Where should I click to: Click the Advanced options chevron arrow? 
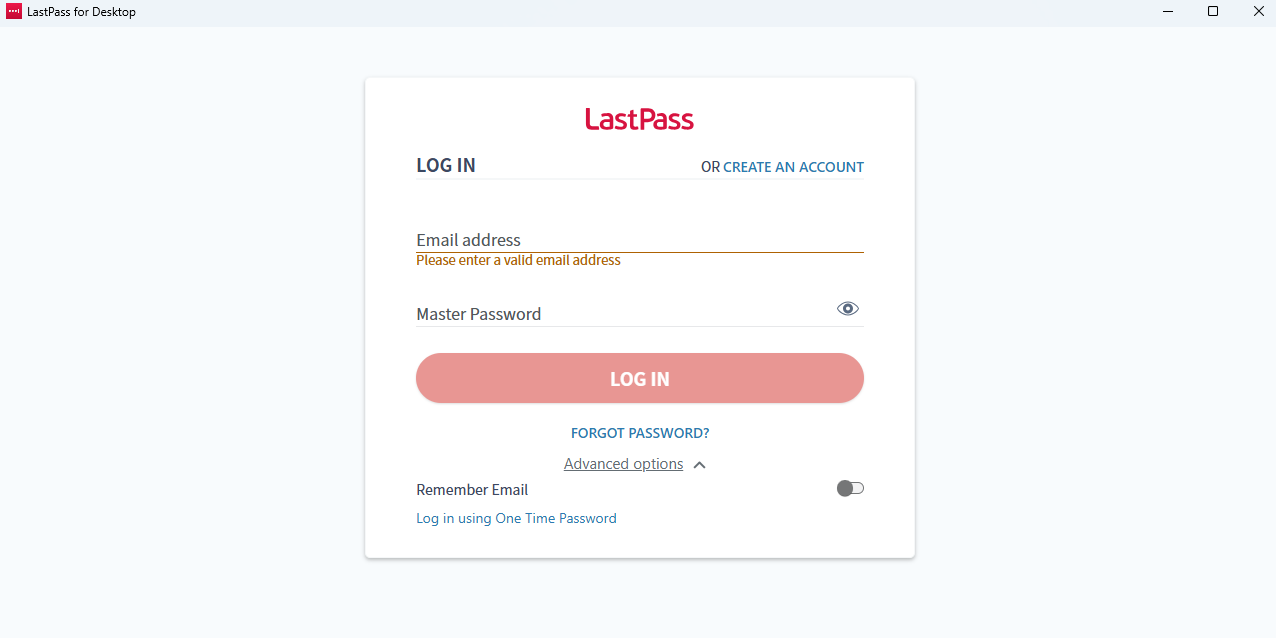(x=699, y=464)
